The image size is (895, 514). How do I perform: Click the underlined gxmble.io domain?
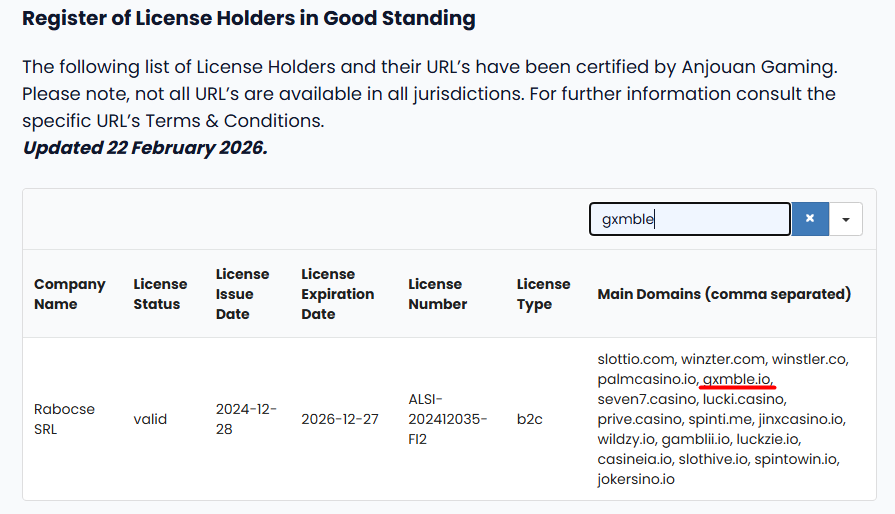pos(736,379)
